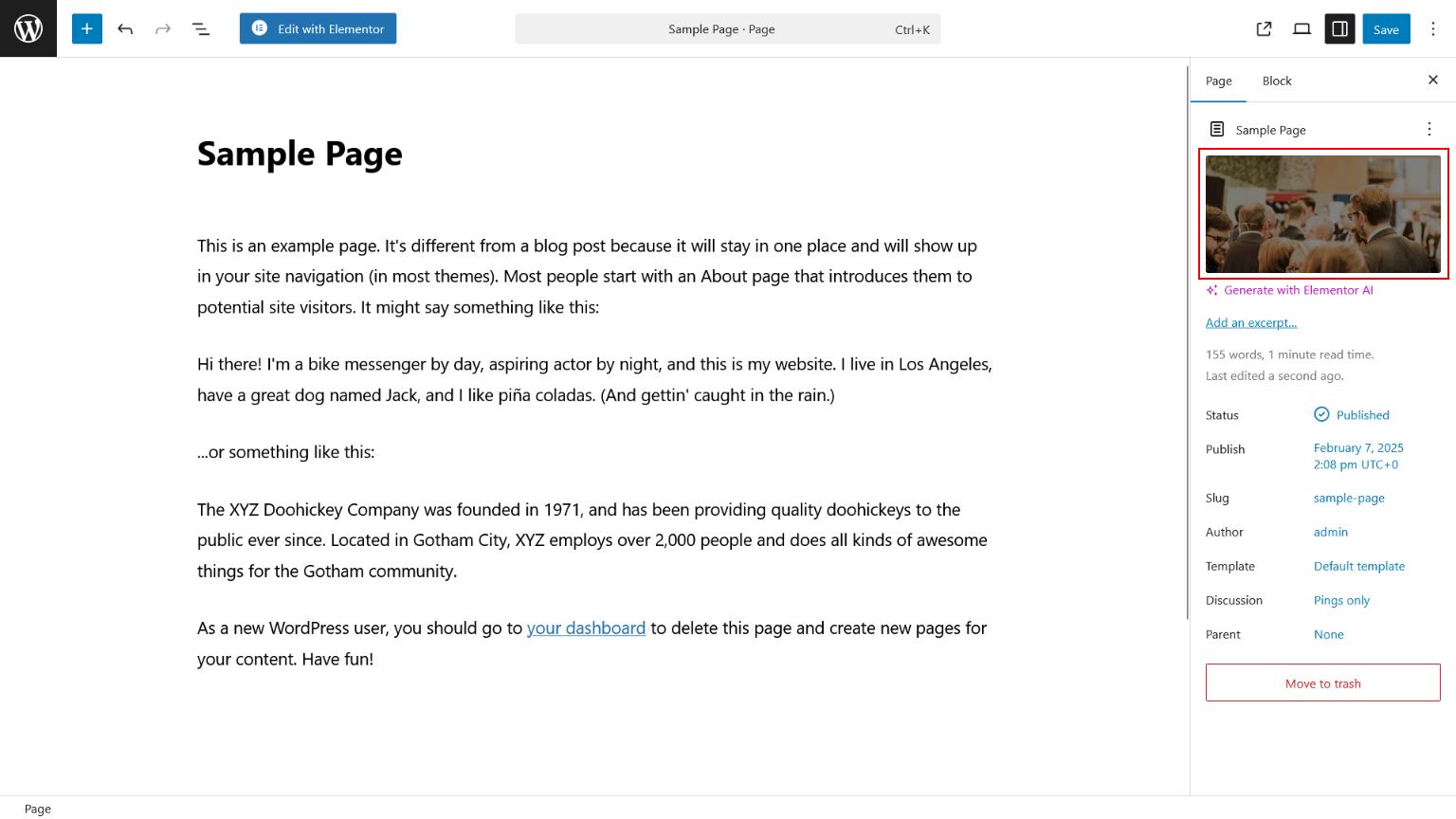
Task: Toggle the Settings sidebar panel
Action: pos(1339,28)
